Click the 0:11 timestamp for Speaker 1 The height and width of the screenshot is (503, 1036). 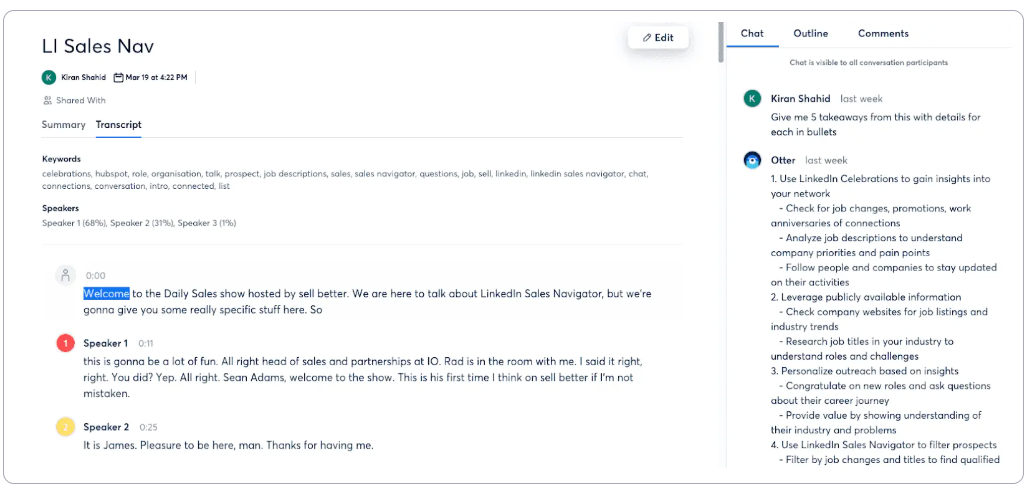146,343
